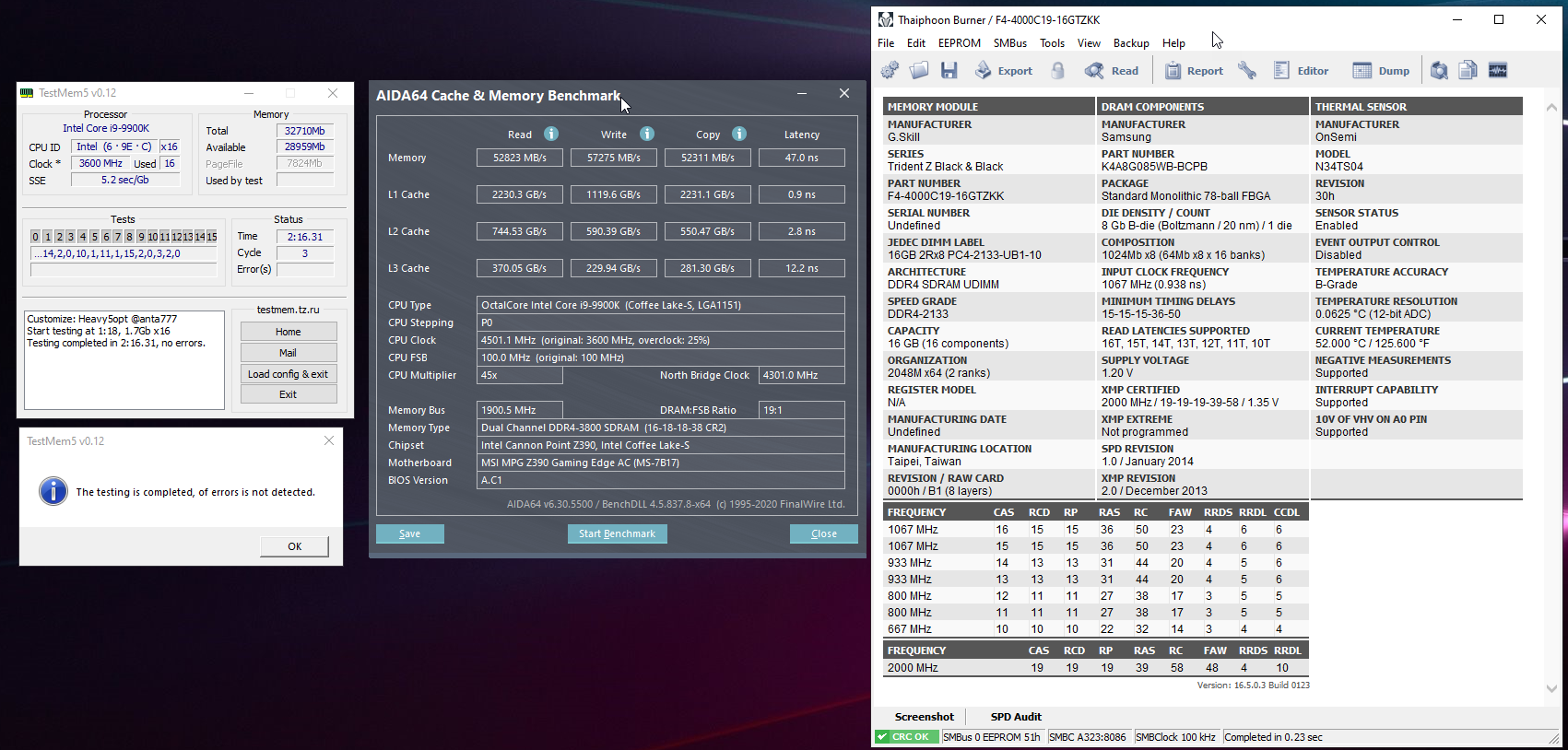
Task: Click the Export toolbar button
Action: tap(1004, 71)
